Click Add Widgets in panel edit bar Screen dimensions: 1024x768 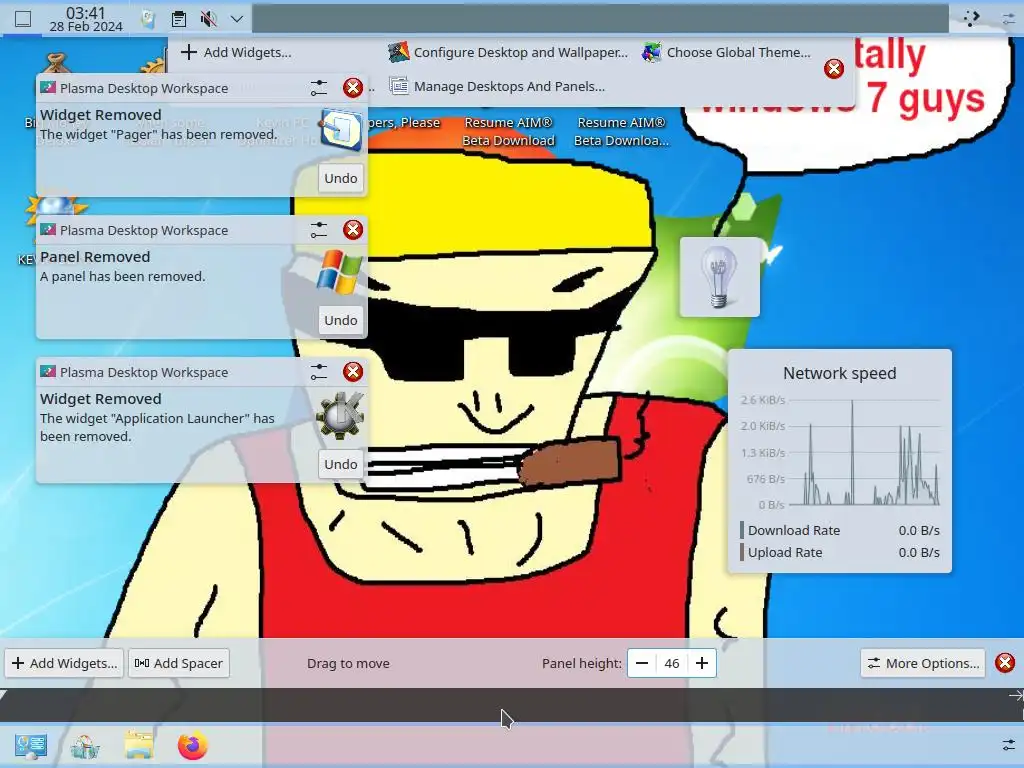click(x=64, y=663)
